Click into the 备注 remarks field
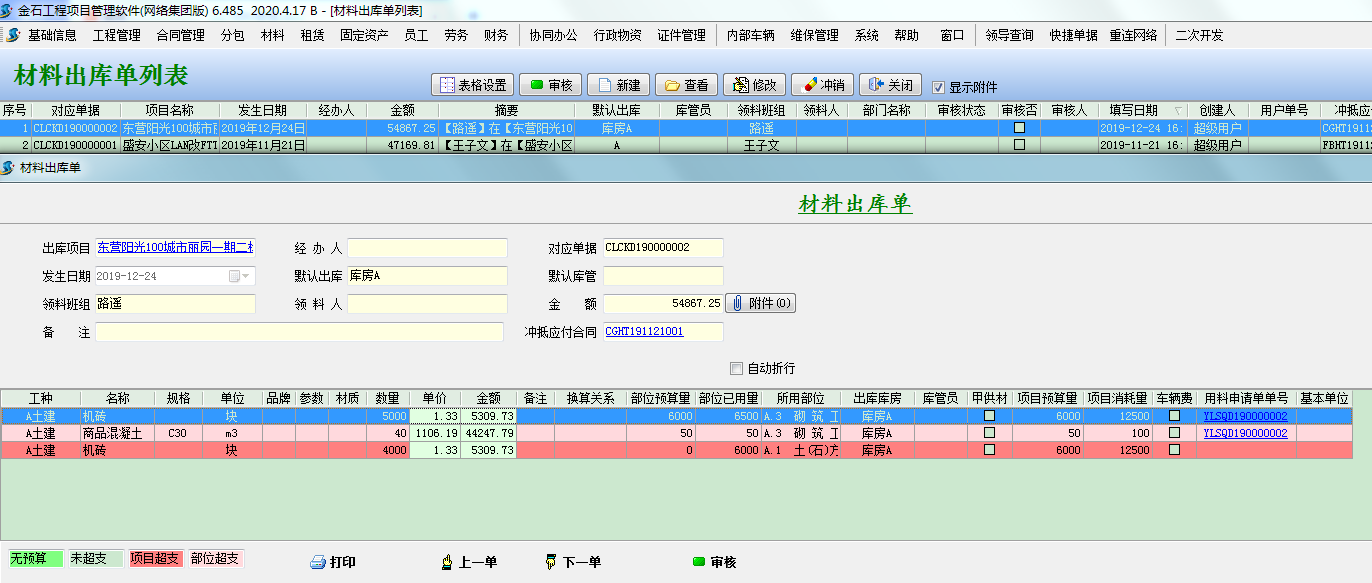The image size is (1372, 583). click(x=300, y=332)
